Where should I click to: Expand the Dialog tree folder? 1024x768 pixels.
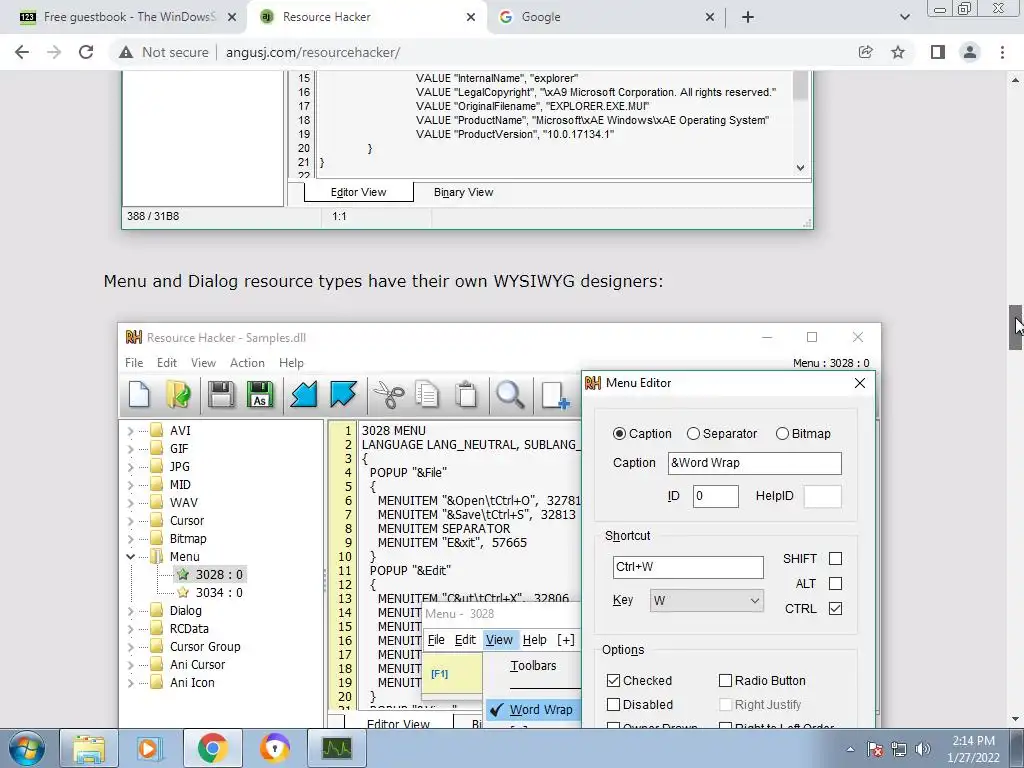(131, 611)
